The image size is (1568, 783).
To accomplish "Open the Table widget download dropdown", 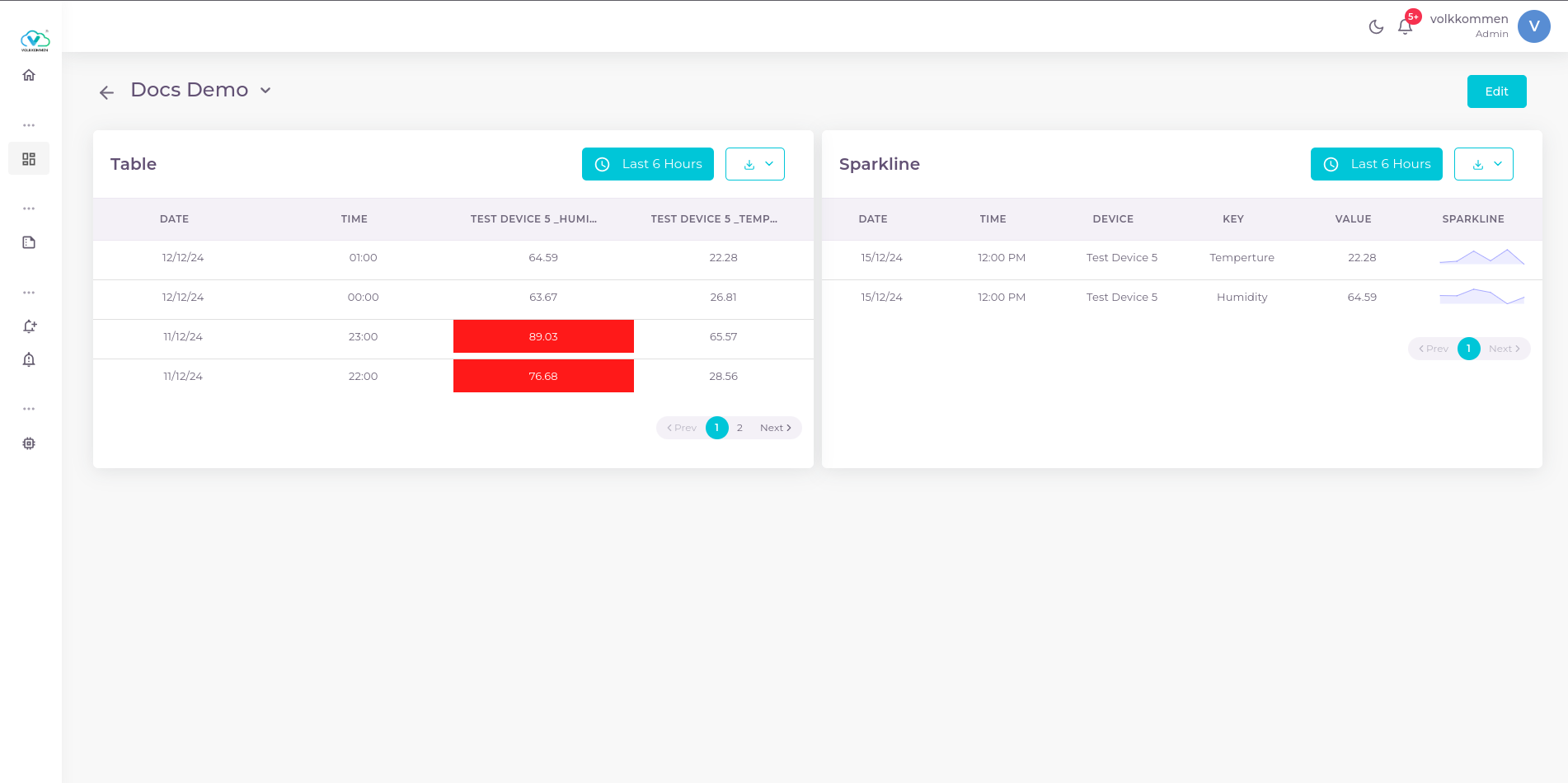I will click(x=755, y=164).
